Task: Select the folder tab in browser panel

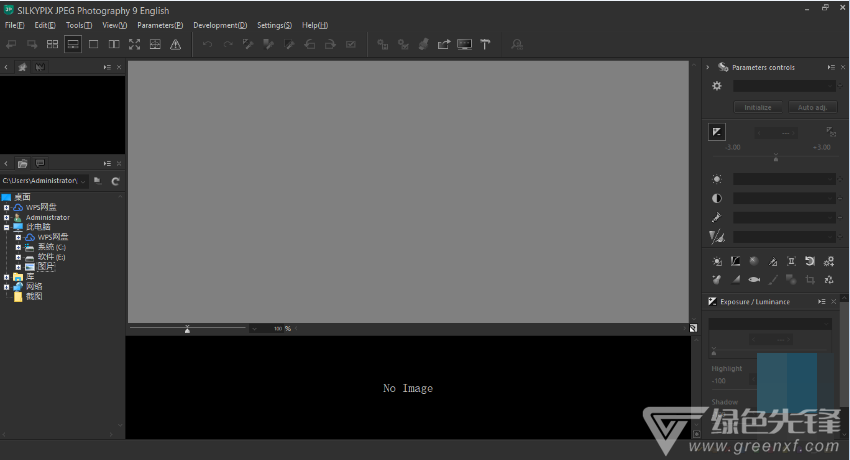Action: [22, 164]
